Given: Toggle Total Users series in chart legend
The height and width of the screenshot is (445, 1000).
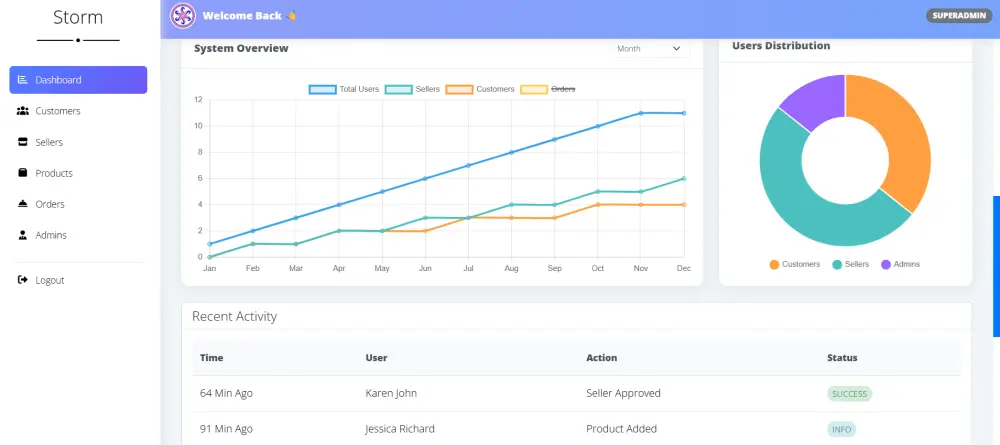Looking at the screenshot, I should click(344, 89).
